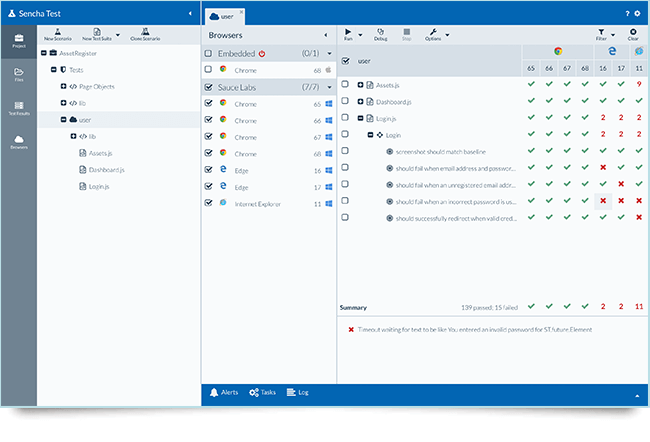The image size is (650, 442).
Task: Check the Assets.js results row checkbox
Action: click(345, 84)
